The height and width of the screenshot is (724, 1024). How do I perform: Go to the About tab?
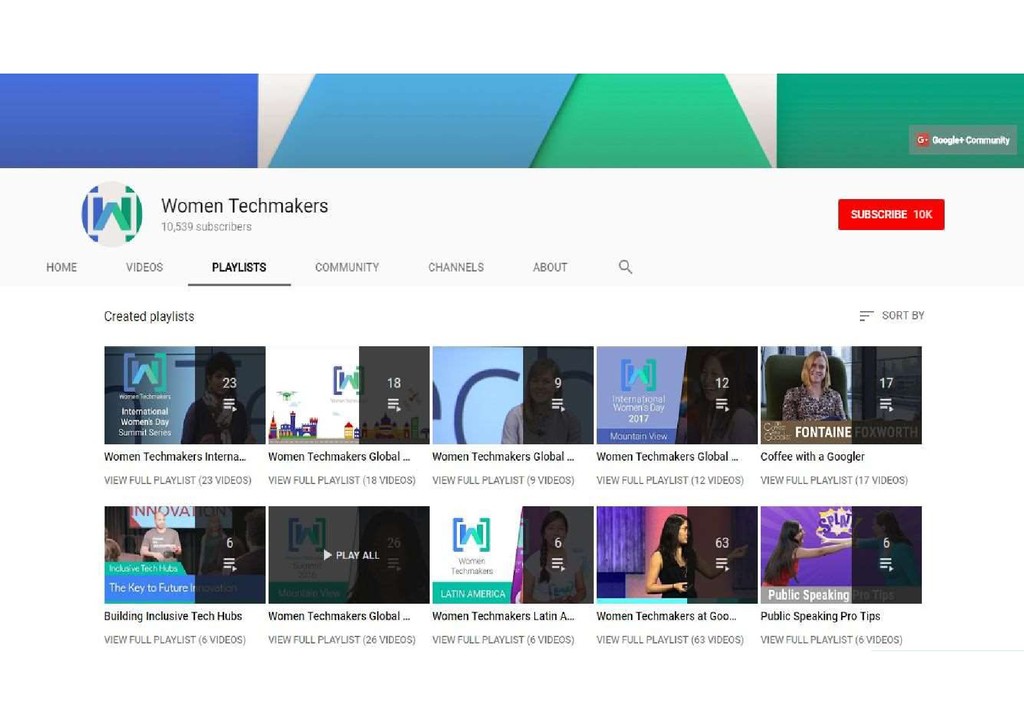pyautogui.click(x=550, y=267)
